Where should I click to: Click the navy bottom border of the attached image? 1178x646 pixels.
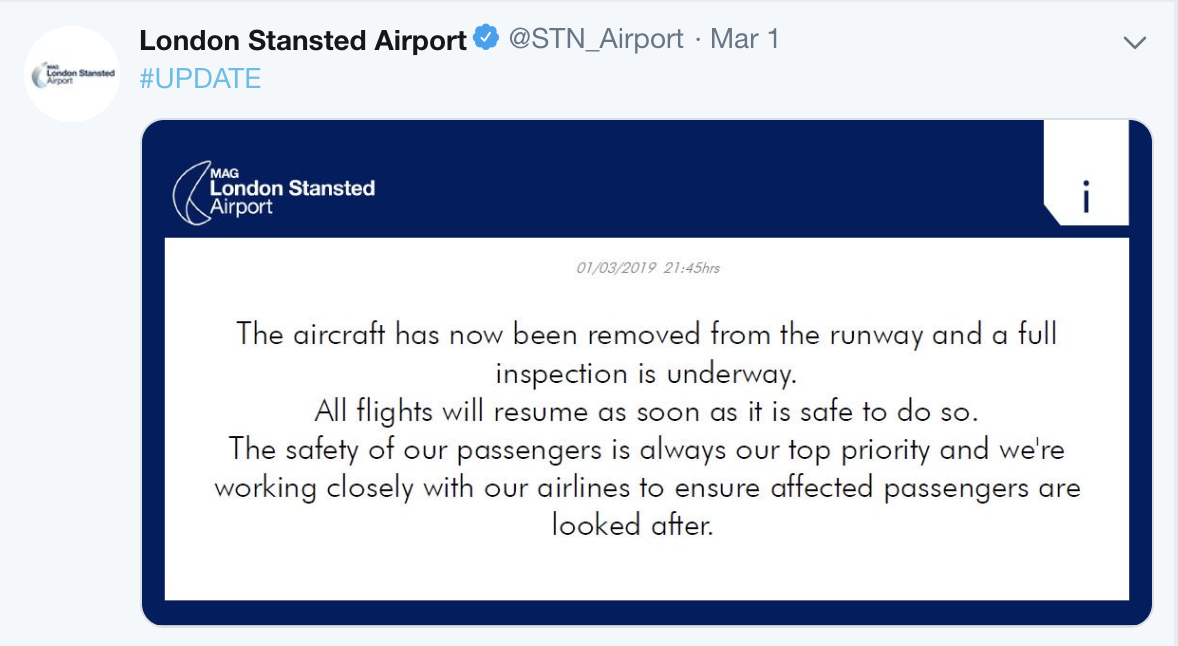(646, 612)
